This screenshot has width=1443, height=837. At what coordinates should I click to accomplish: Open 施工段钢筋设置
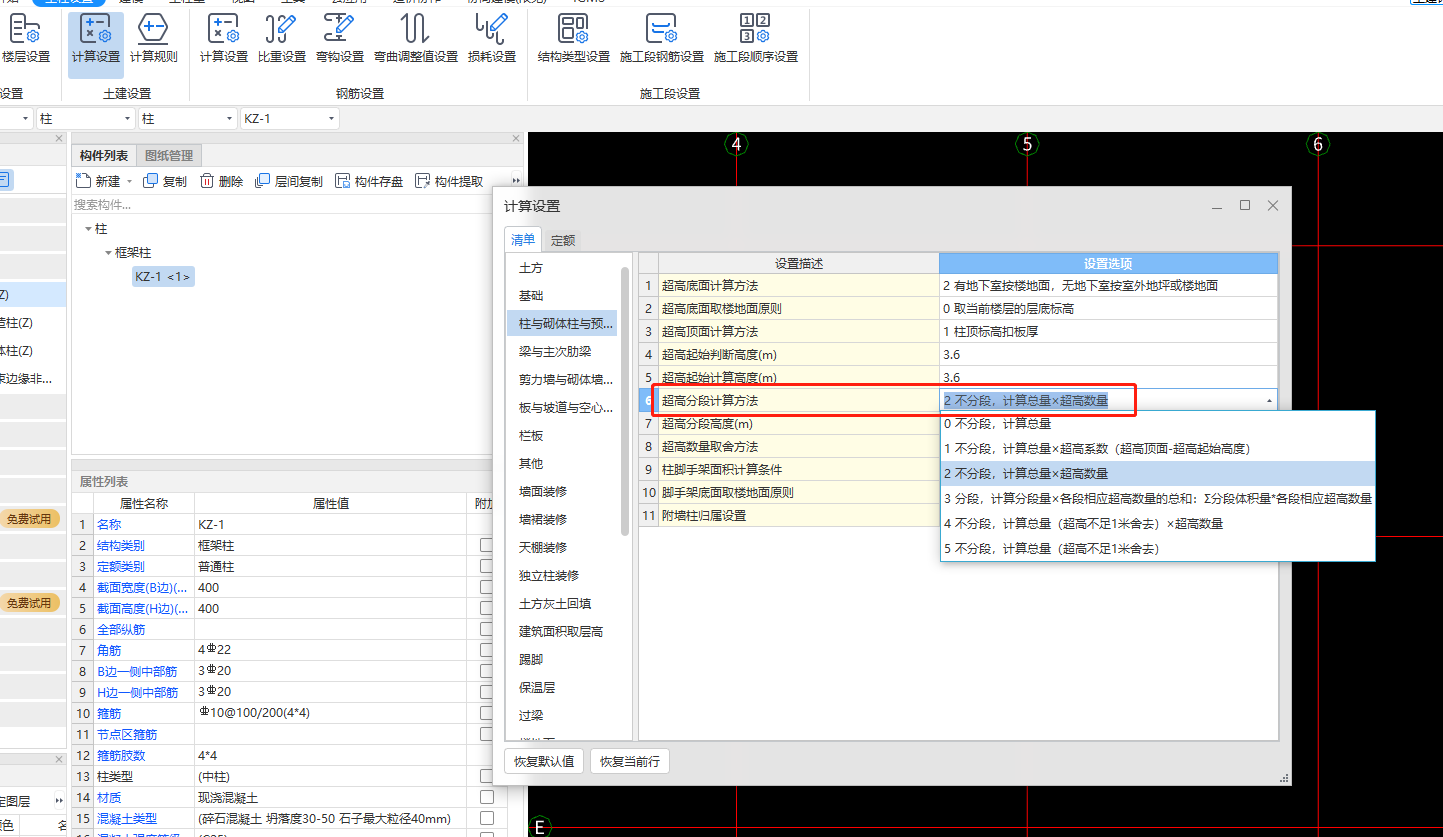tap(662, 40)
